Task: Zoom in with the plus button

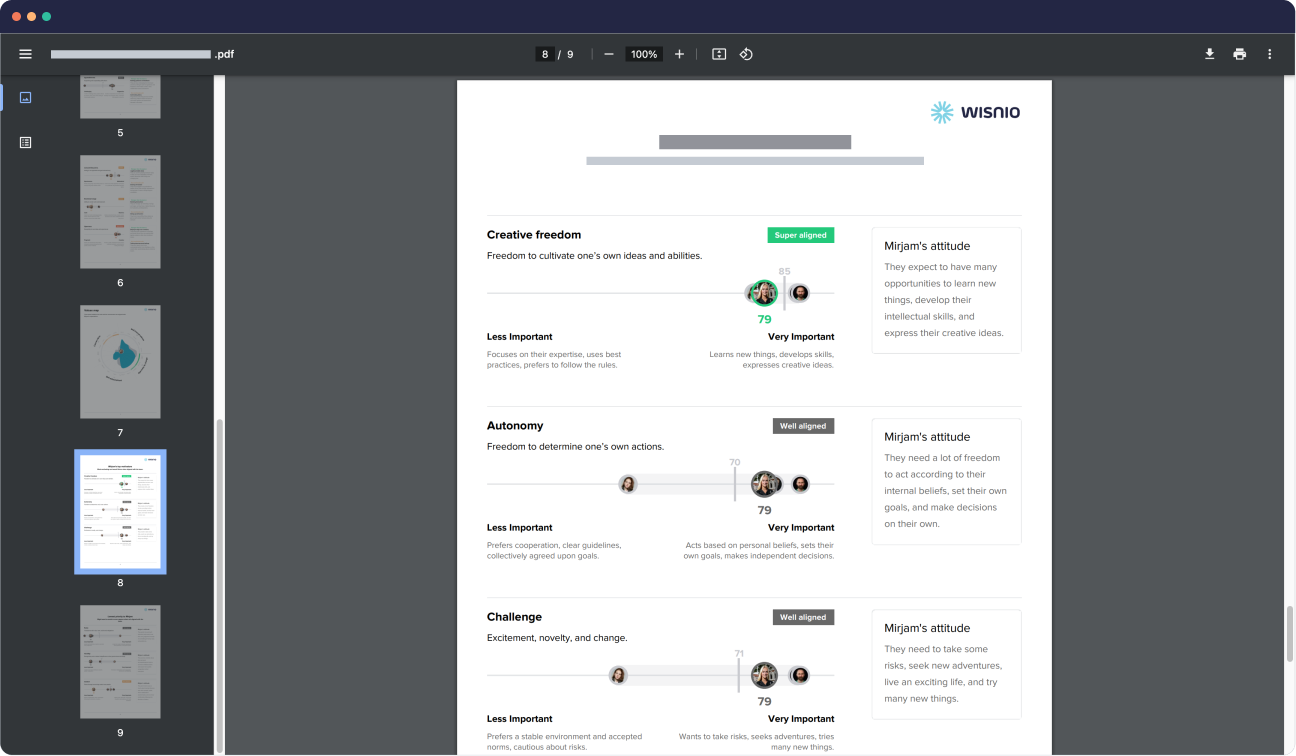Action: click(x=679, y=54)
